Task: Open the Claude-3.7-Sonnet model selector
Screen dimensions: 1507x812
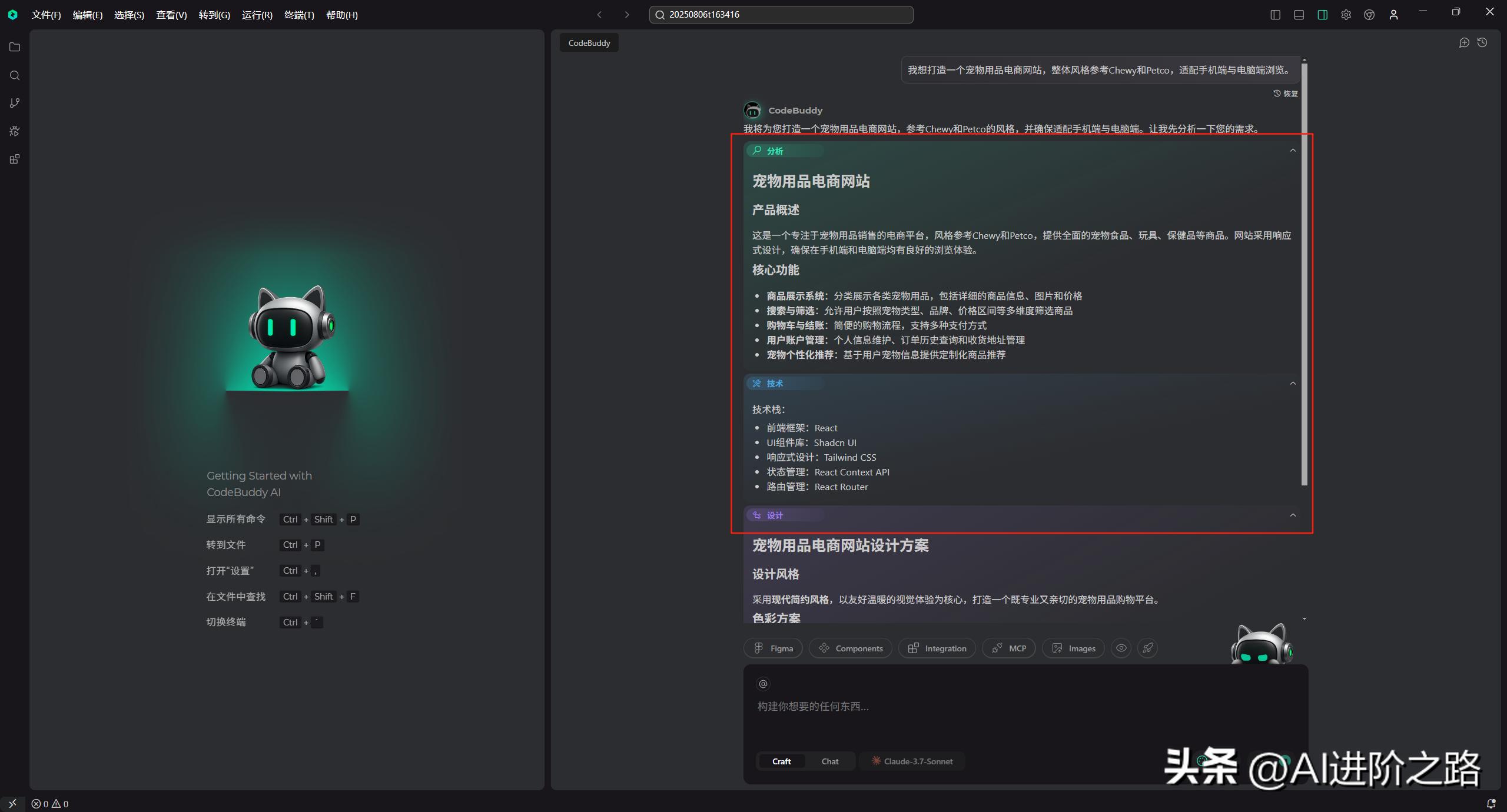Action: [912, 761]
